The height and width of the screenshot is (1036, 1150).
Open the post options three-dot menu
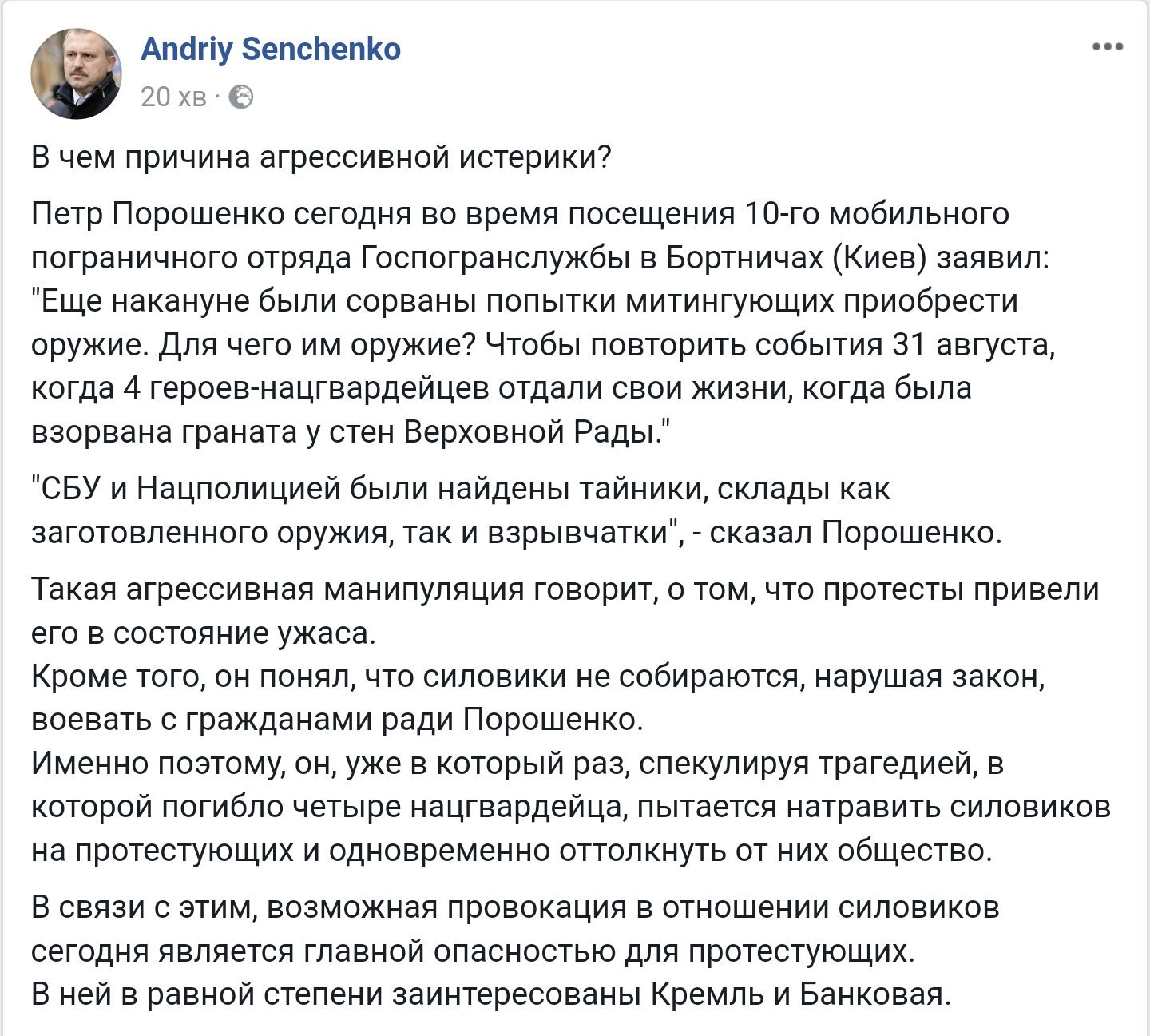pos(1108,47)
